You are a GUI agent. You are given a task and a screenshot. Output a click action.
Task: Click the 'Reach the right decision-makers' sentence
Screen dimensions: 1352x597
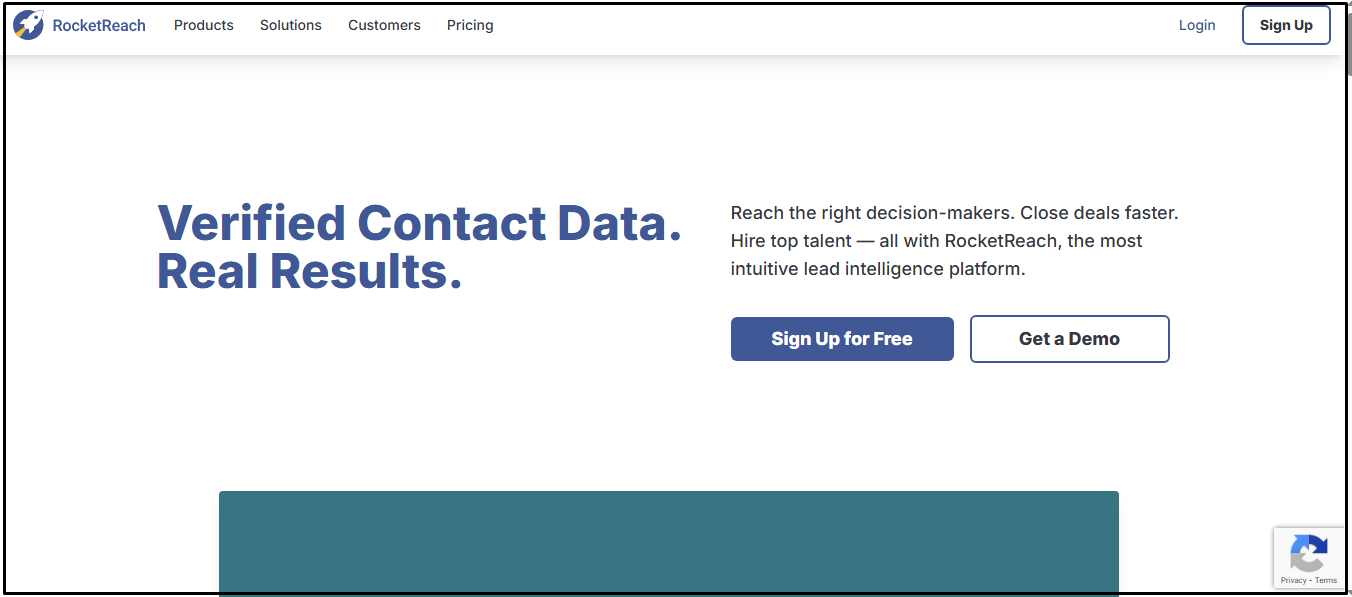954,213
